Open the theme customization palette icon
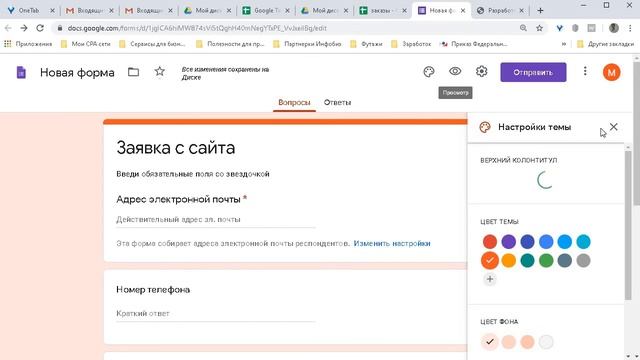This screenshot has width=640, height=360. tap(429, 72)
